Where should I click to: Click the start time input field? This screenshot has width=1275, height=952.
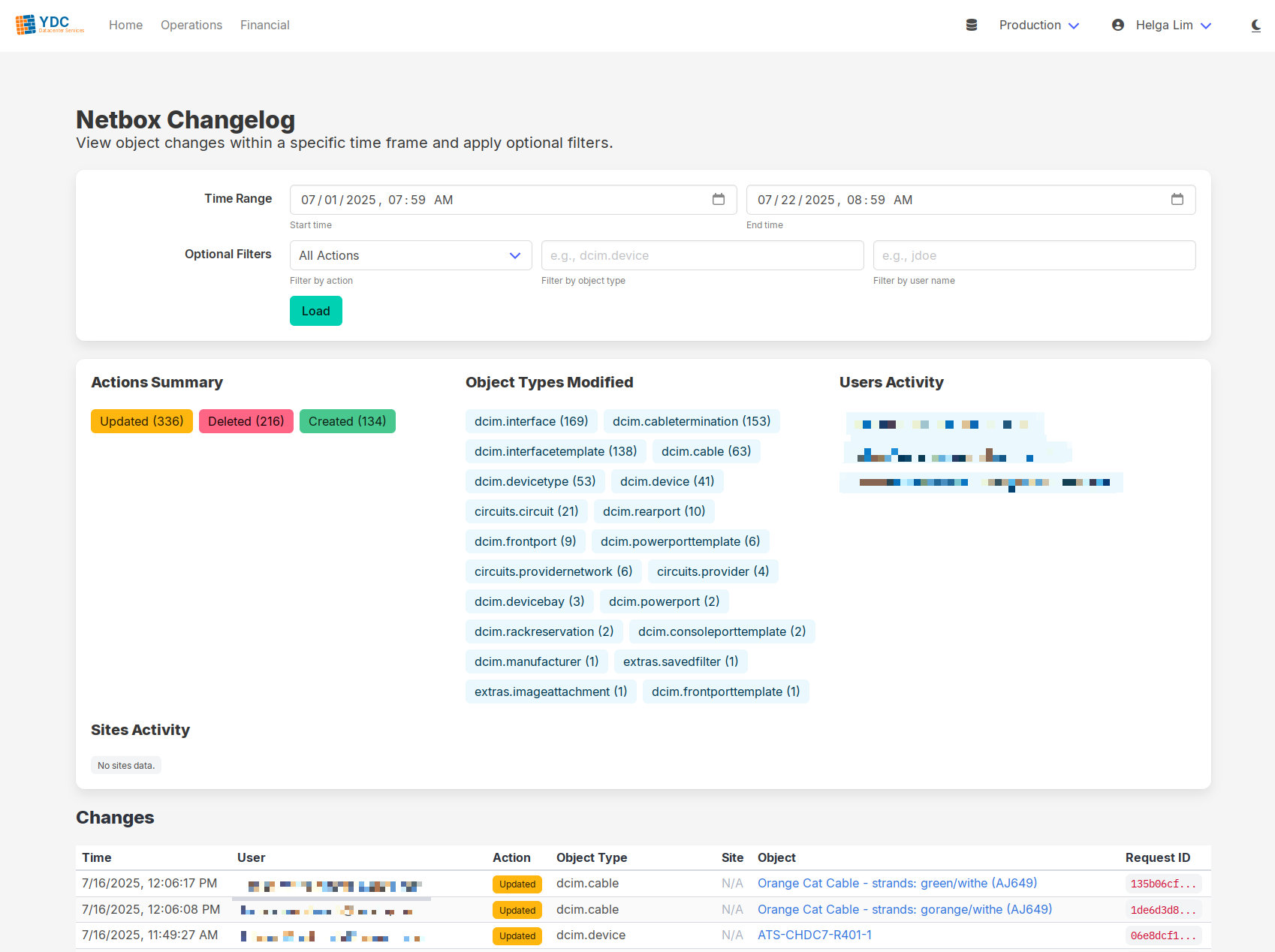(x=514, y=200)
